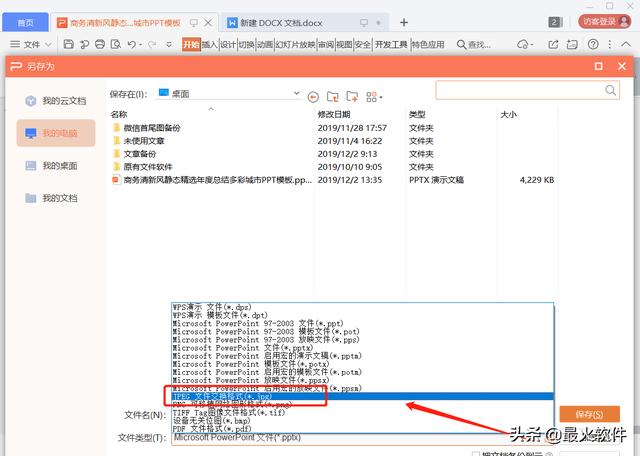Select the 文章备份 folder

pos(140,154)
